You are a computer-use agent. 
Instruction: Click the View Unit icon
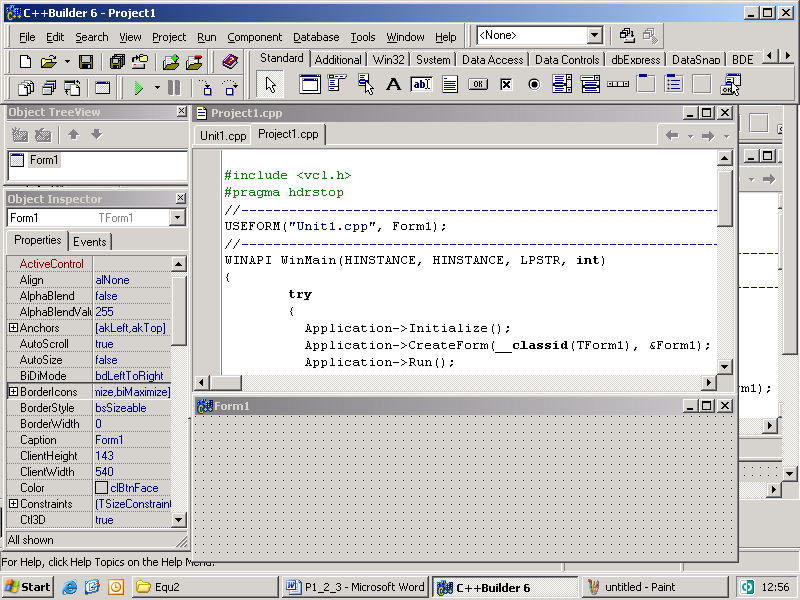pyautogui.click(x=26, y=88)
